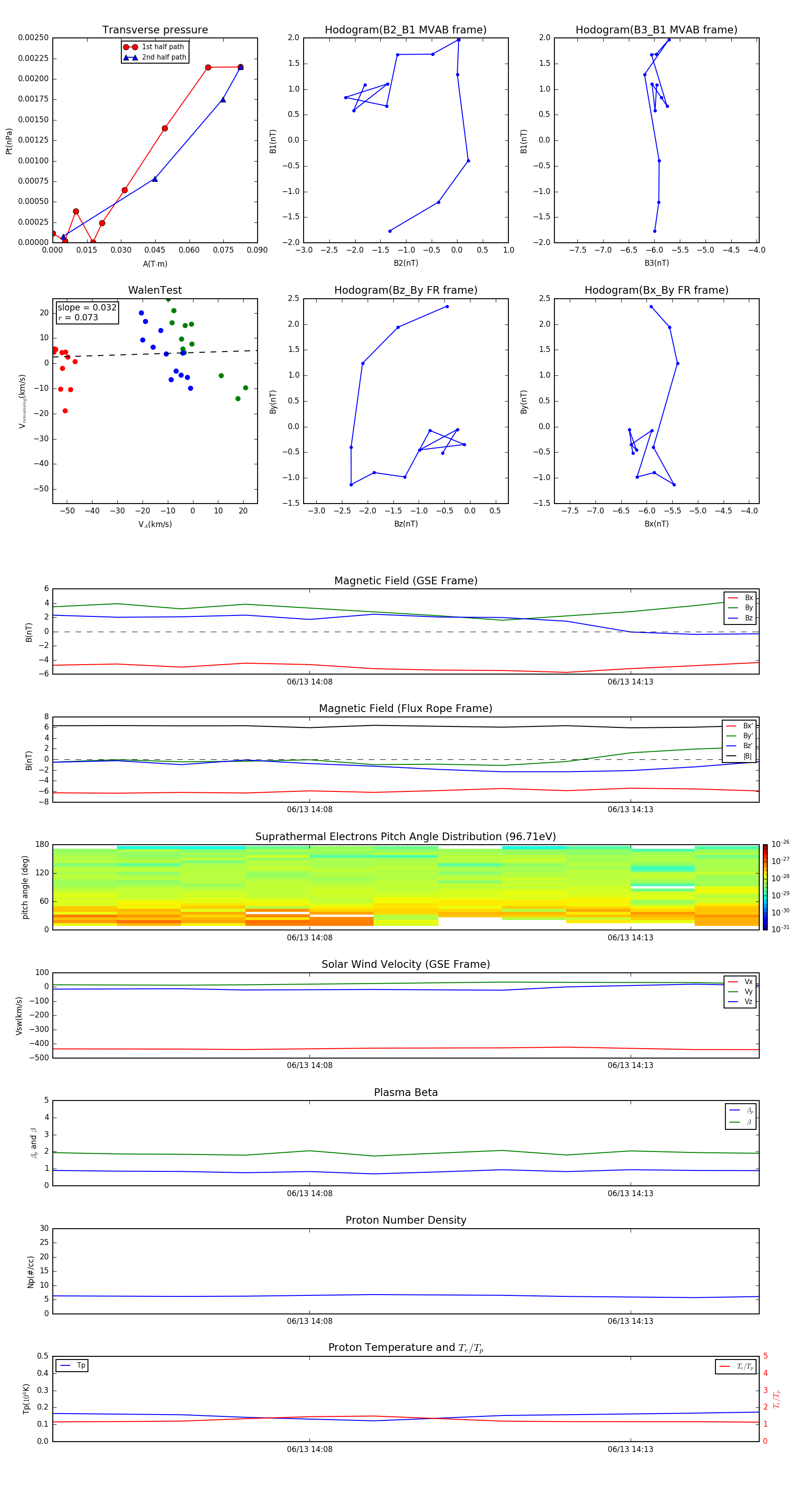This screenshot has height=1489, width=812.
Task: Click the "Hodogram(B2_B1 MVAB frame)" title
Action: click(406, 30)
